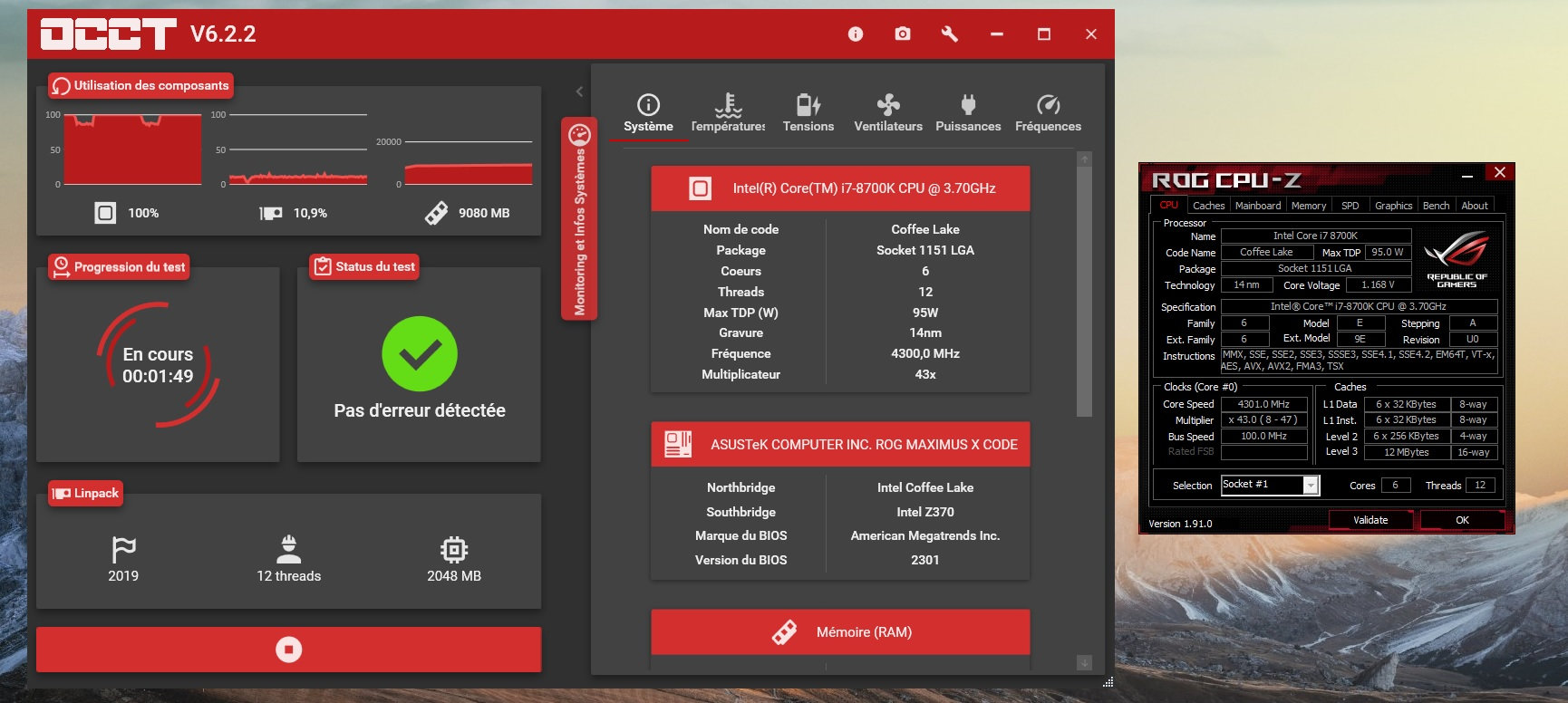Viewport: 1568px width, 703px height.
Task: Click the Intel Z370 southbridge value
Action: [925, 512]
